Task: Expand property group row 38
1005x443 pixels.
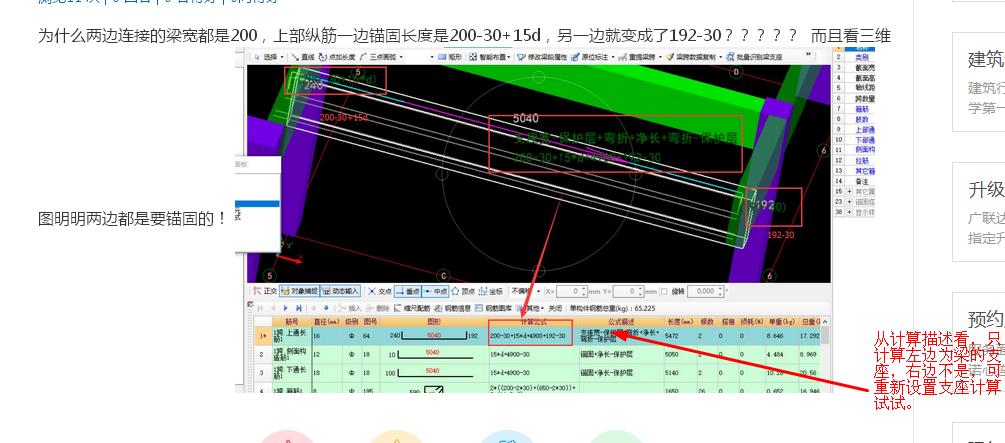Action: 849,212
